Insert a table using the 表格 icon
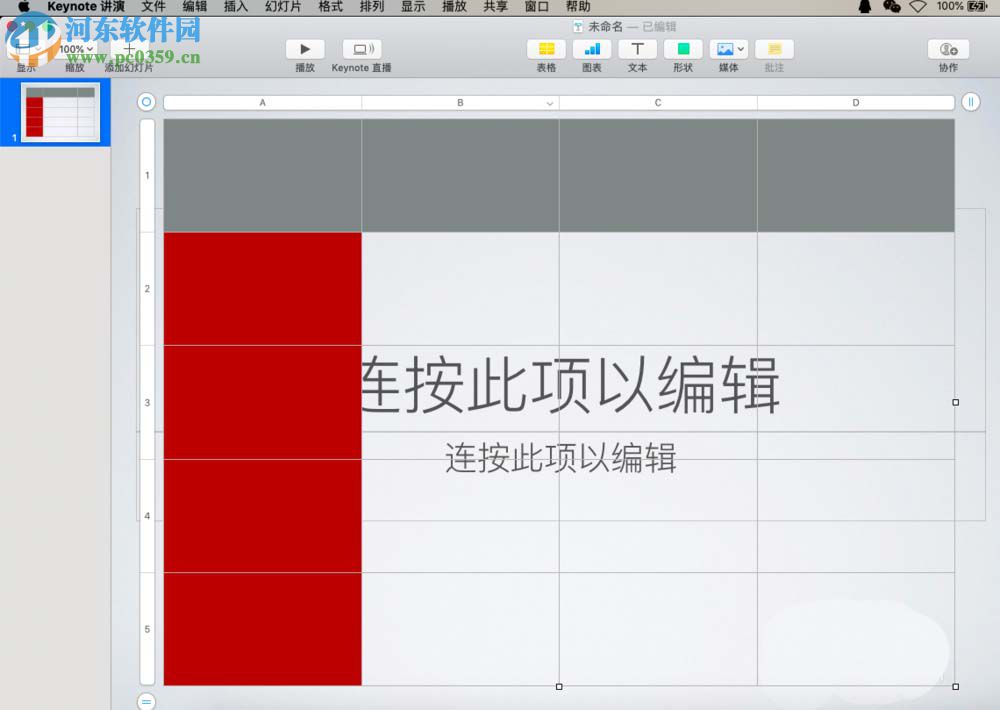 pyautogui.click(x=546, y=48)
